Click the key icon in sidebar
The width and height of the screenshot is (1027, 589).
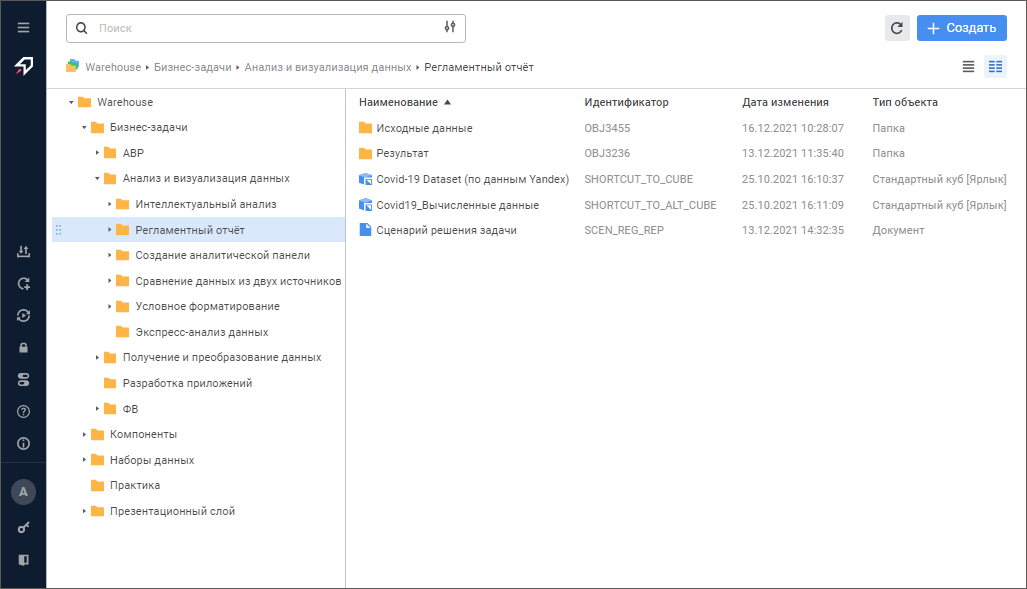click(x=23, y=527)
